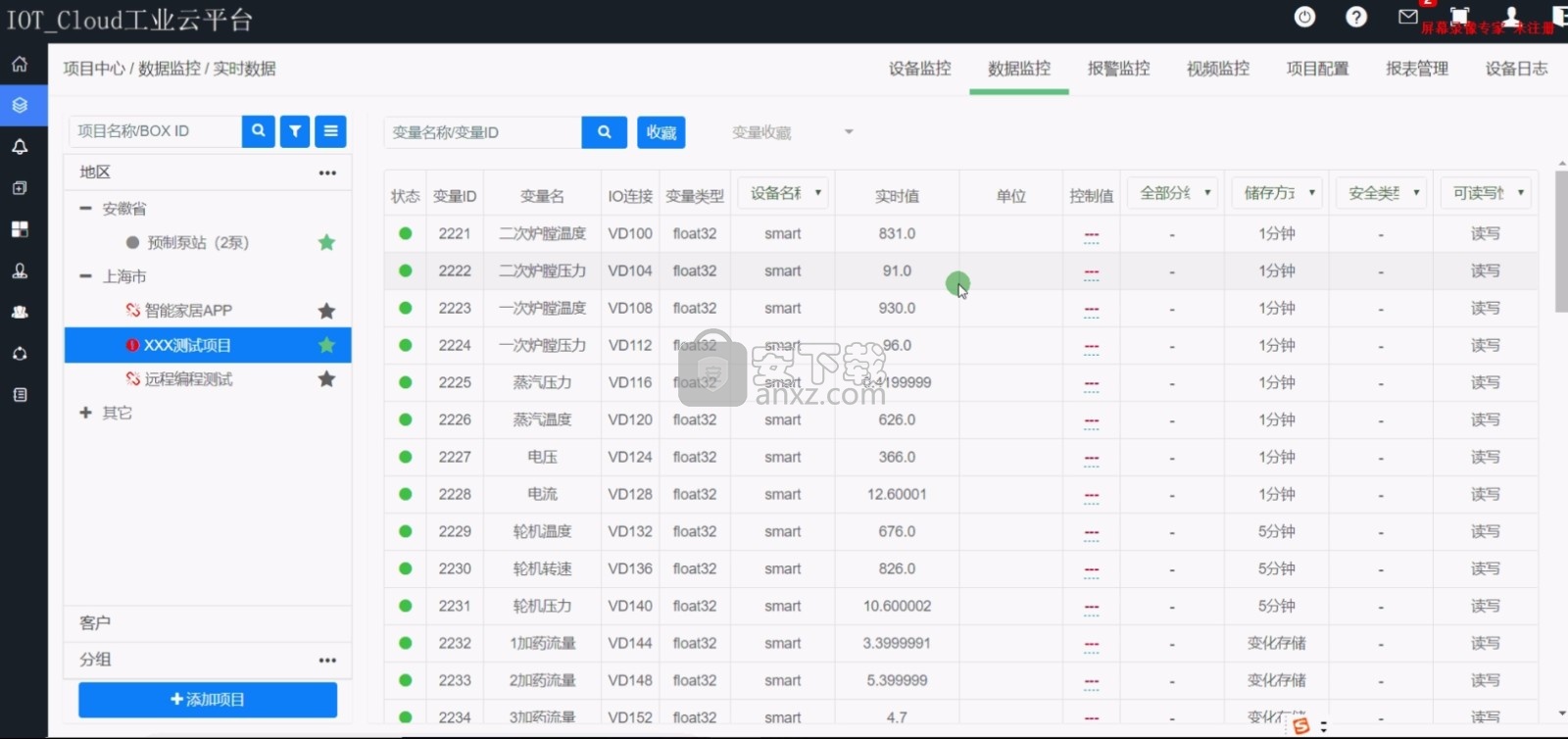Click the project list menu button
The width and height of the screenshot is (1568, 739).
click(331, 130)
